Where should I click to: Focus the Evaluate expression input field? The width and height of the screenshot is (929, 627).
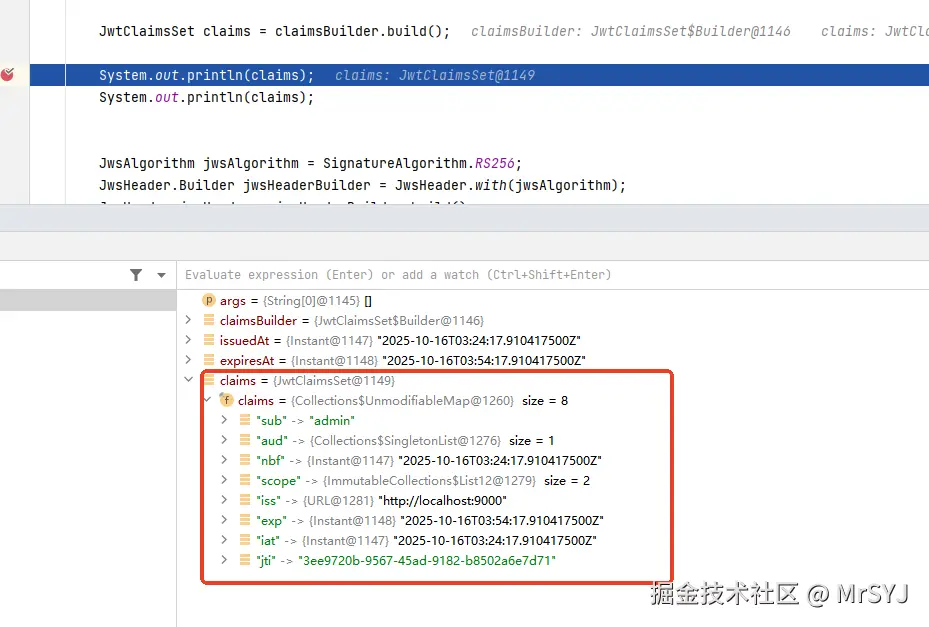[552, 275]
